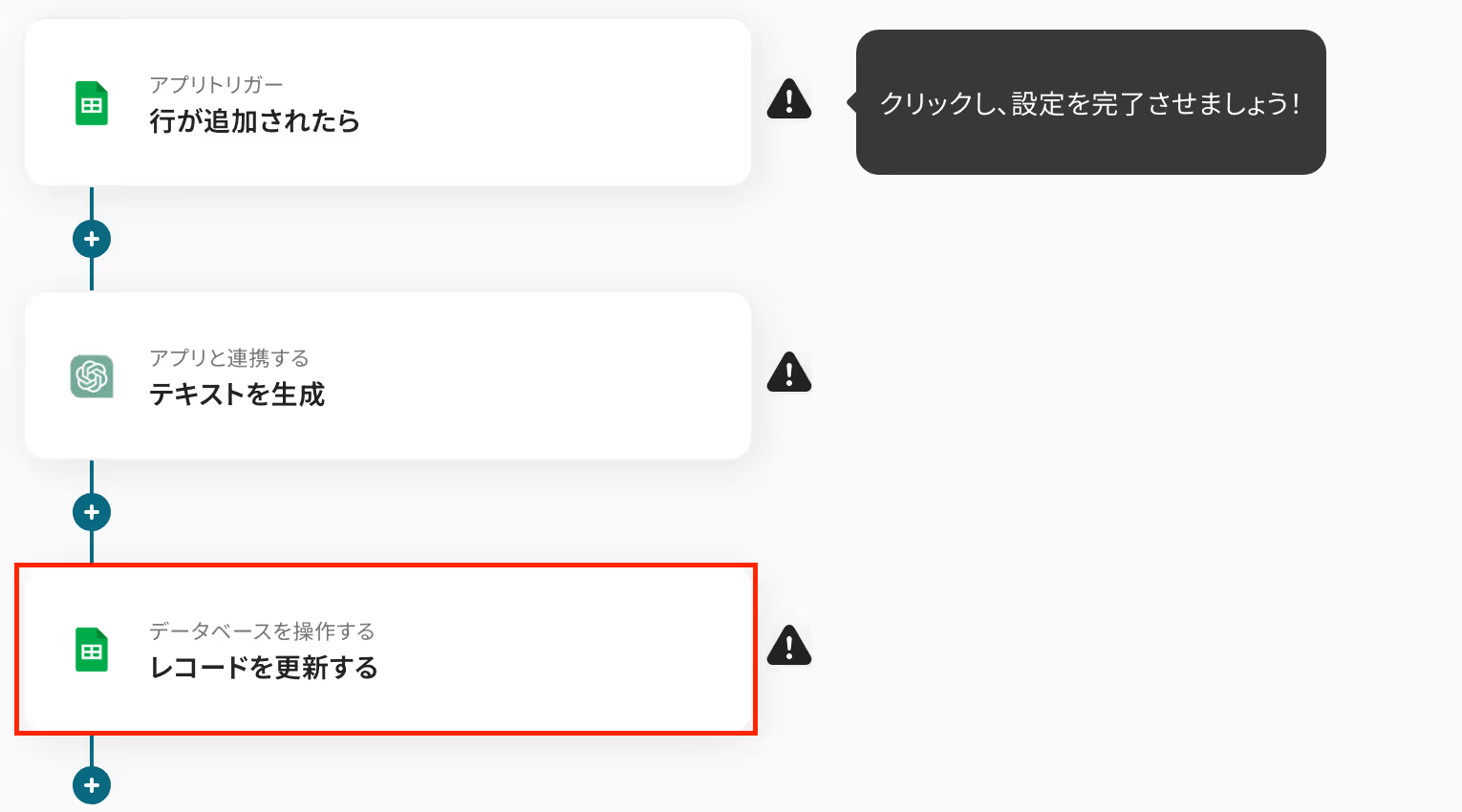
Task: Click the ChatGPT icon in the テキストを生成 card
Action: coord(92,376)
